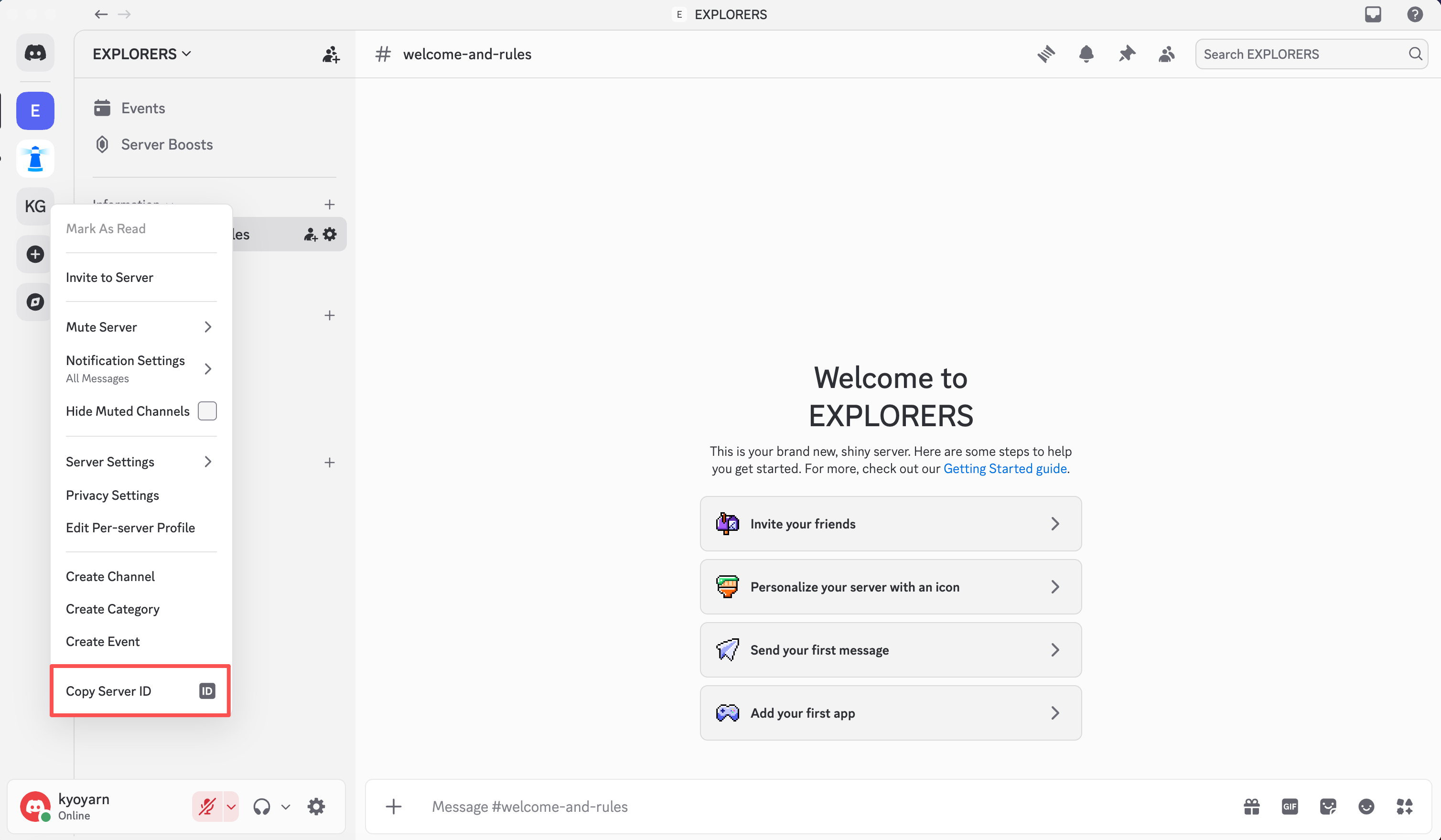Open Discord direct messages home icon
Viewport: 1441px width, 840px height.
click(35, 53)
